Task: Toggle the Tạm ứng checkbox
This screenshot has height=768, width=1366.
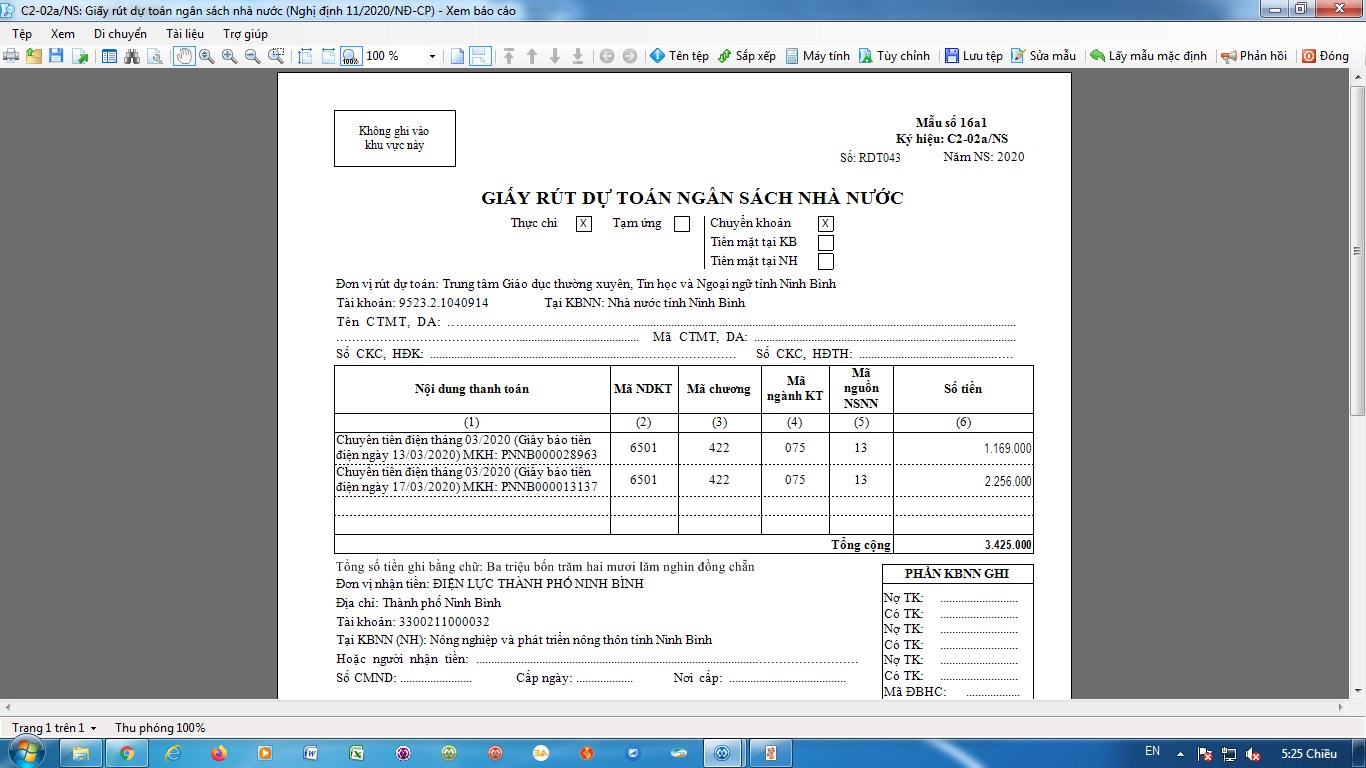Action: (x=682, y=224)
